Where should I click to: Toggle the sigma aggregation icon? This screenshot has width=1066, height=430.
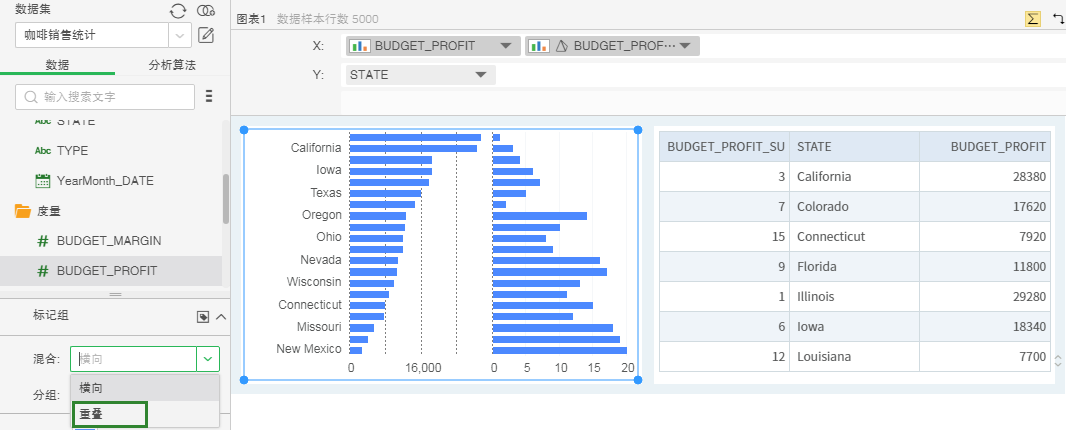(1032, 19)
